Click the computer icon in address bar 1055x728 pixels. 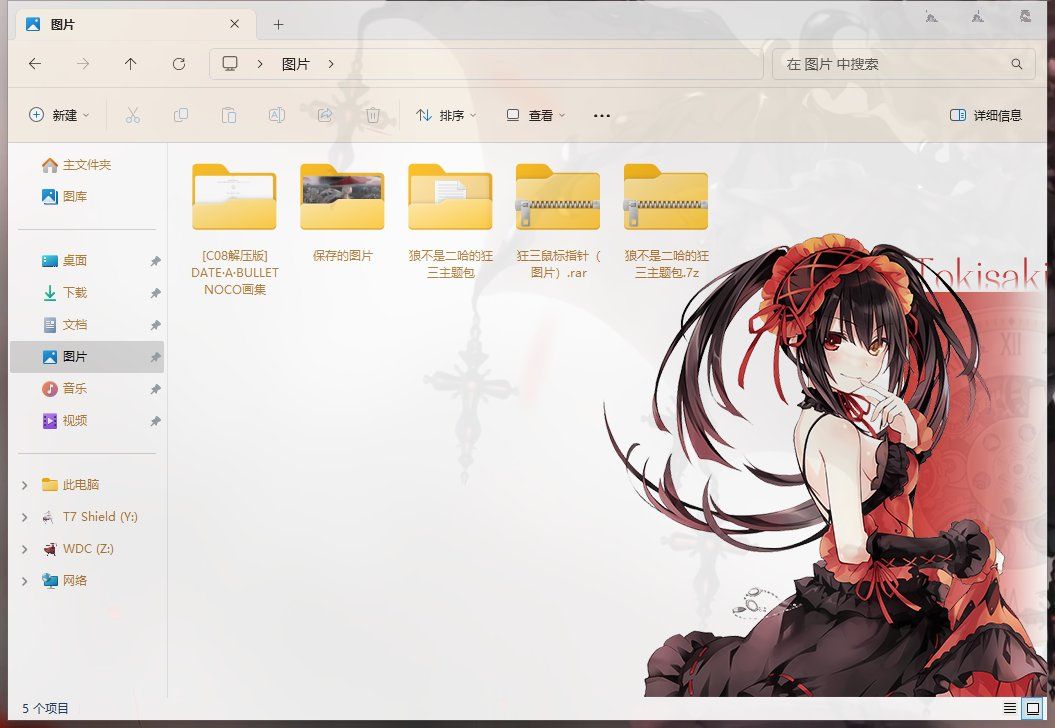click(230, 64)
